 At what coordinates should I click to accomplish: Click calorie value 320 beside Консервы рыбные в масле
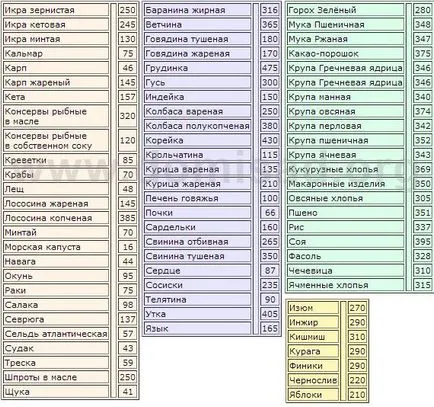click(127, 116)
